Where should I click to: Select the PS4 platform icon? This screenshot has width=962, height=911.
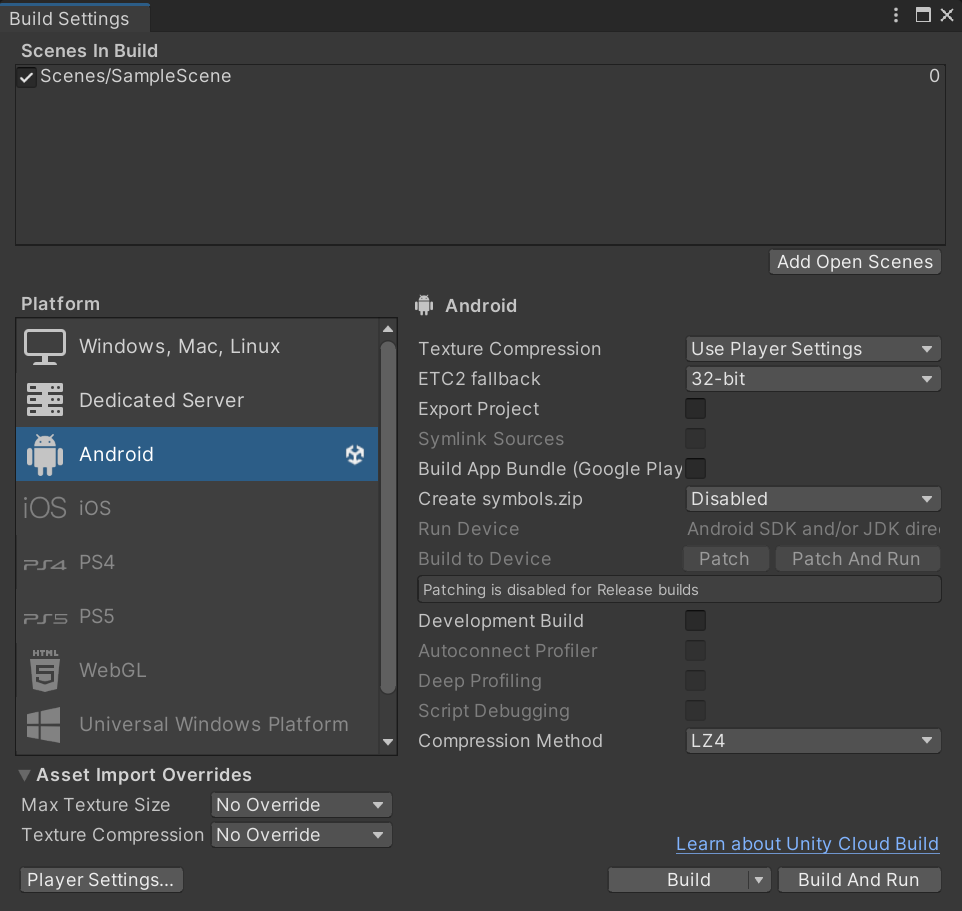pos(44,562)
